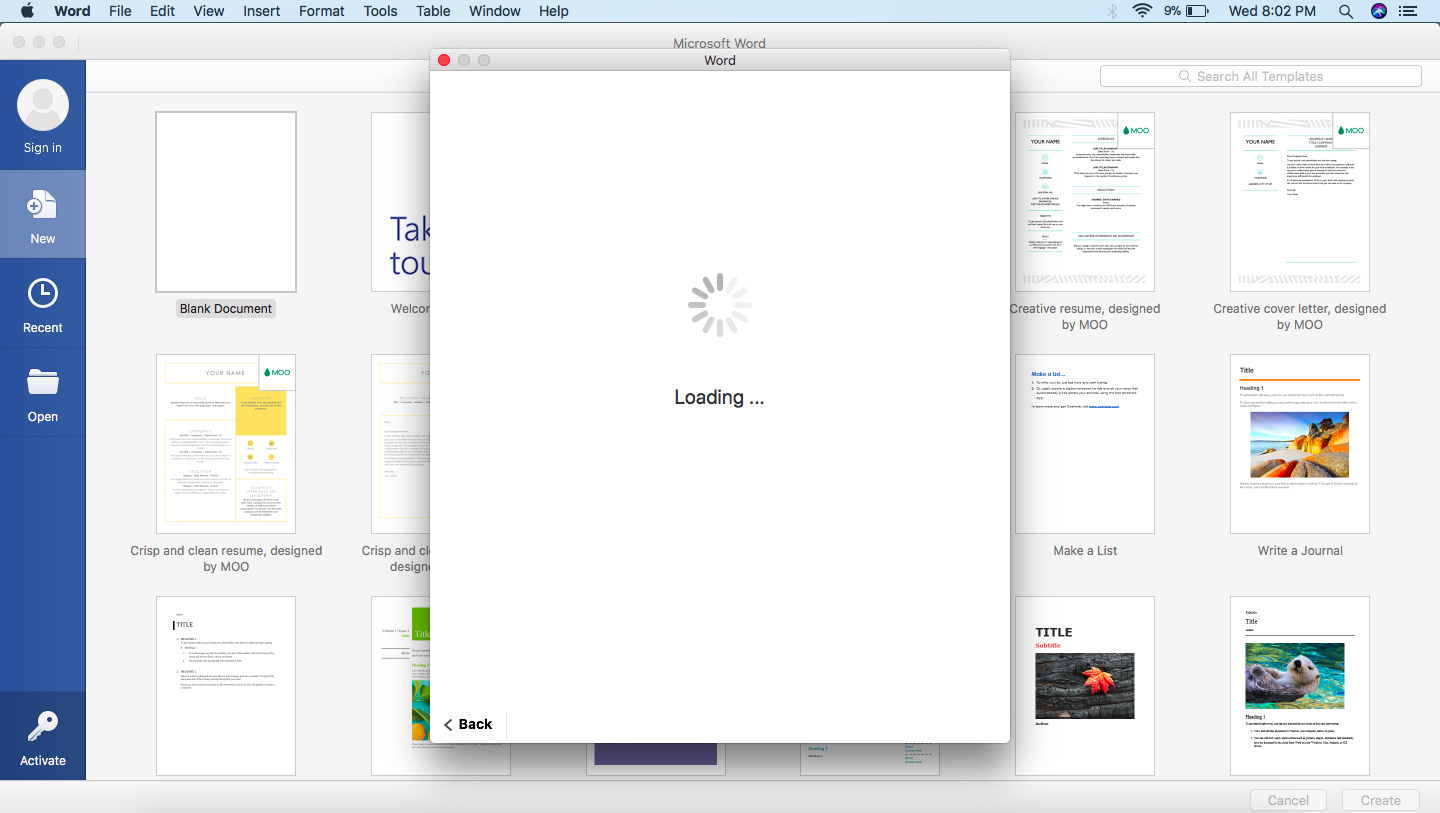
Task: Select the Blank Document thumbnail
Action: [x=226, y=202]
